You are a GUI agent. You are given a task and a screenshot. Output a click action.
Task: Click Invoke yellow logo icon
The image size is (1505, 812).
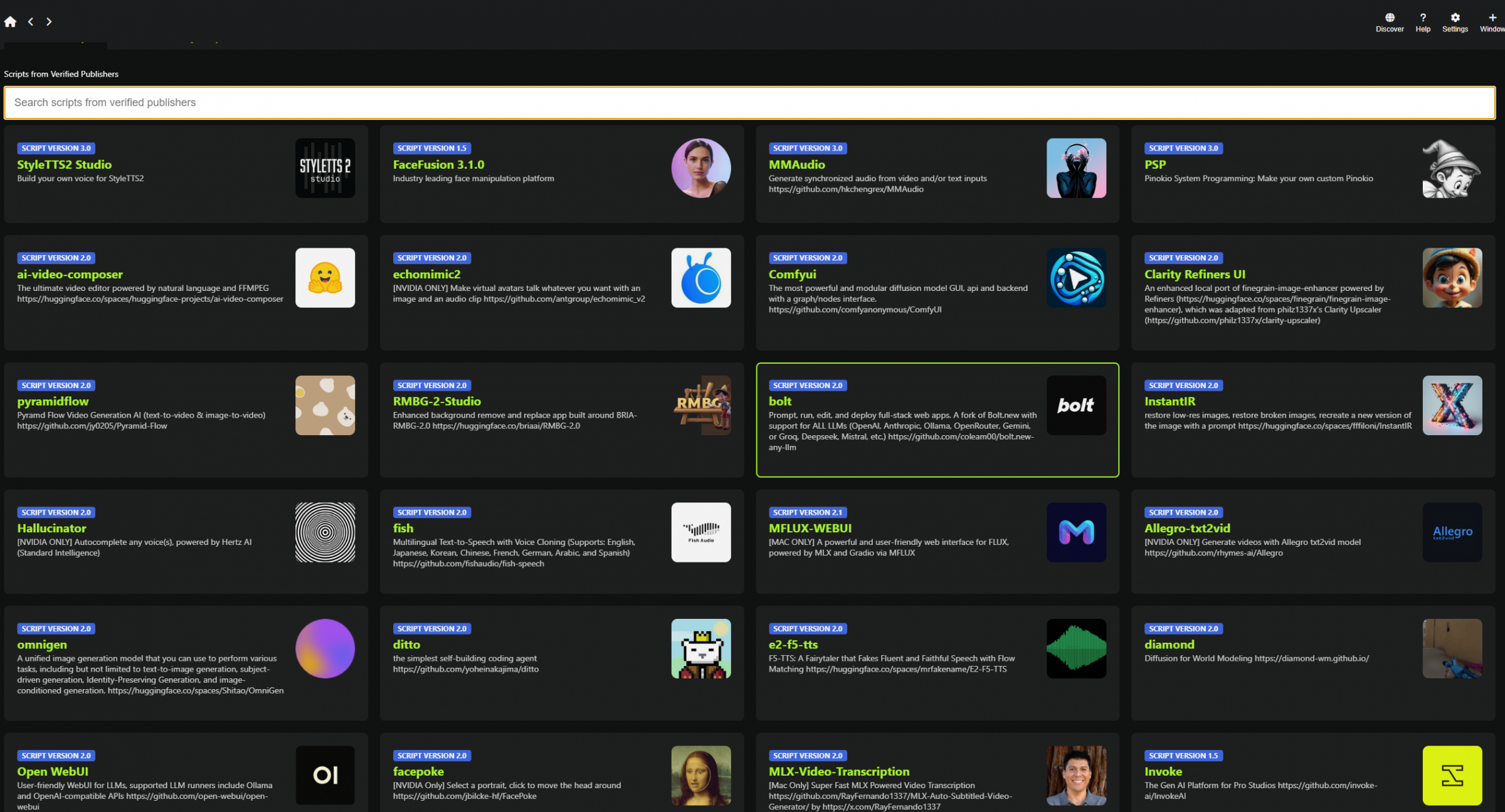click(1452, 776)
